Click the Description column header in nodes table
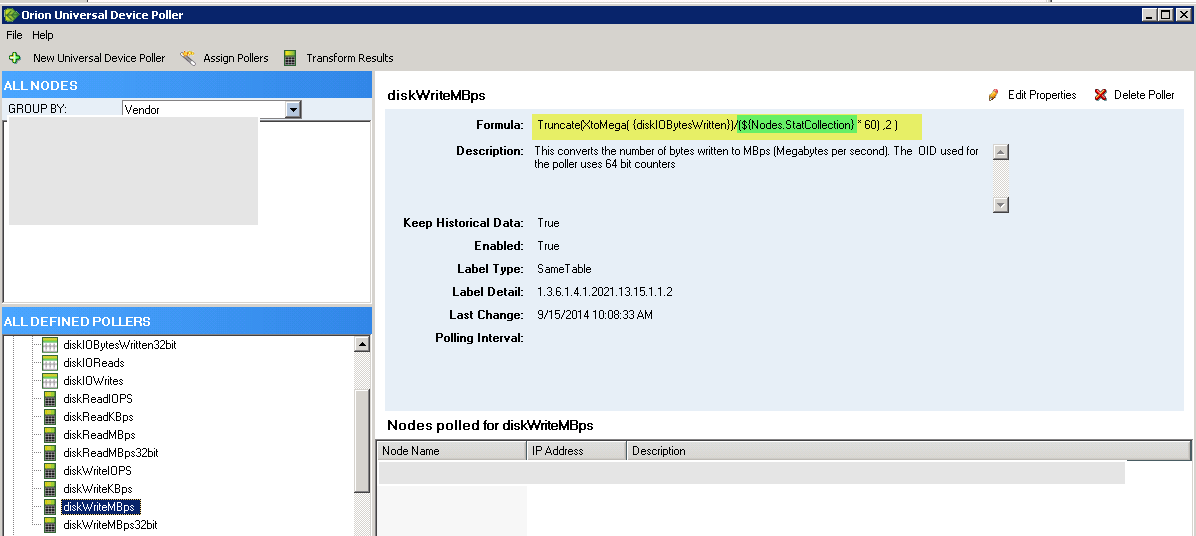The width and height of the screenshot is (1196, 536). 908,451
